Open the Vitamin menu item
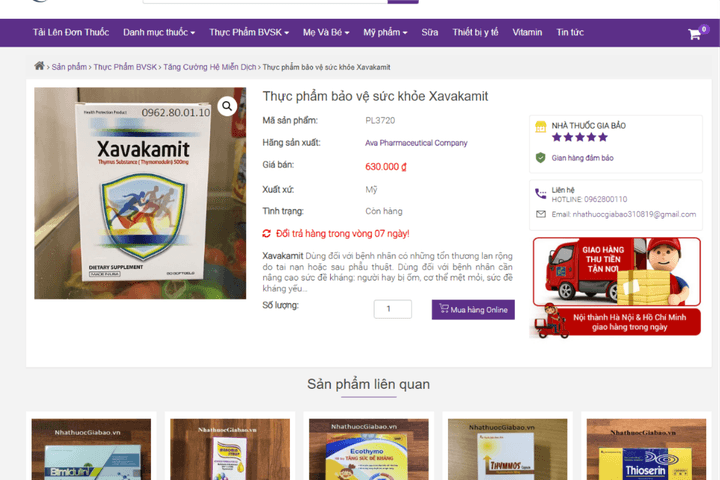 527,33
